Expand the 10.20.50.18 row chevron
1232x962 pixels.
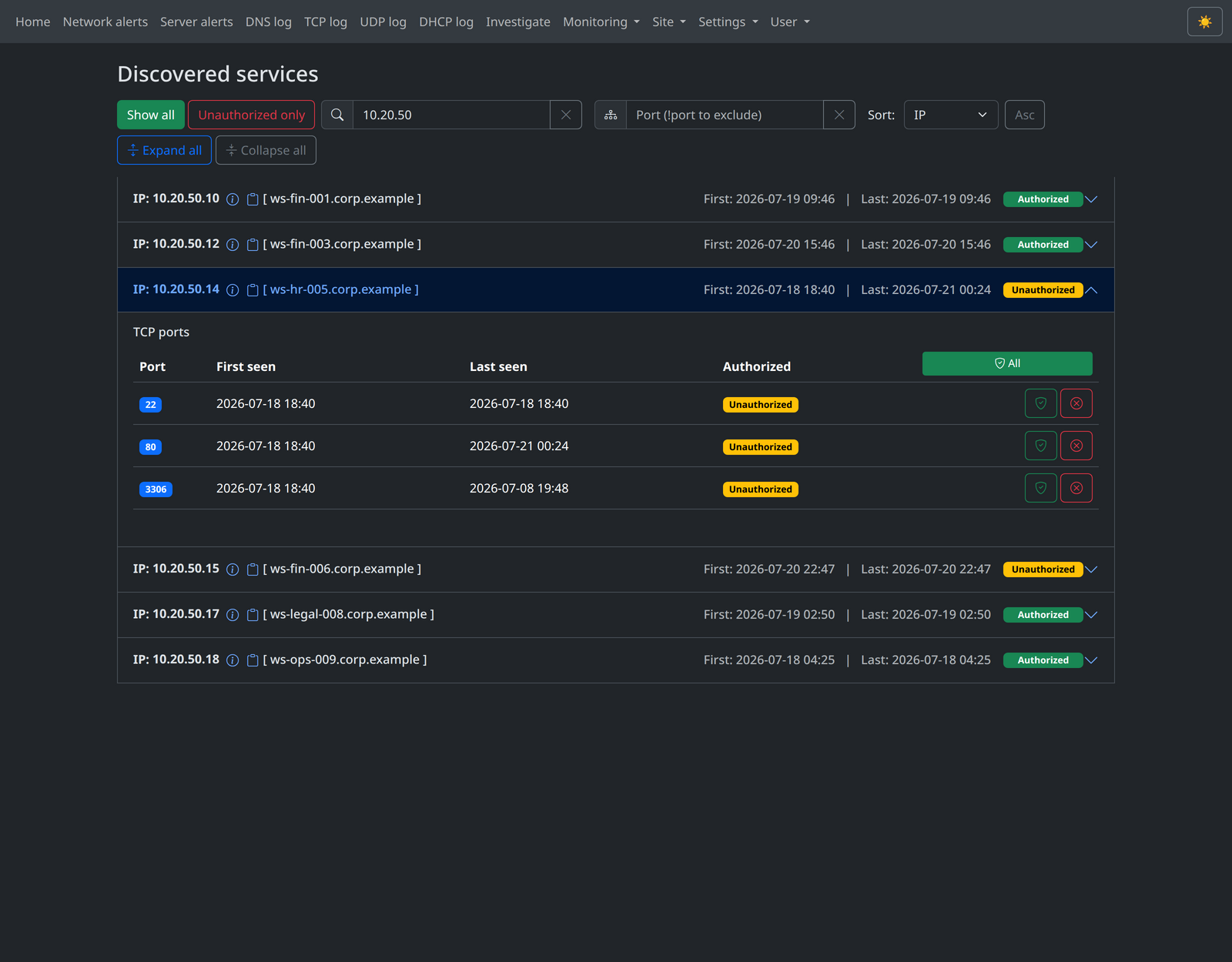pos(1091,660)
